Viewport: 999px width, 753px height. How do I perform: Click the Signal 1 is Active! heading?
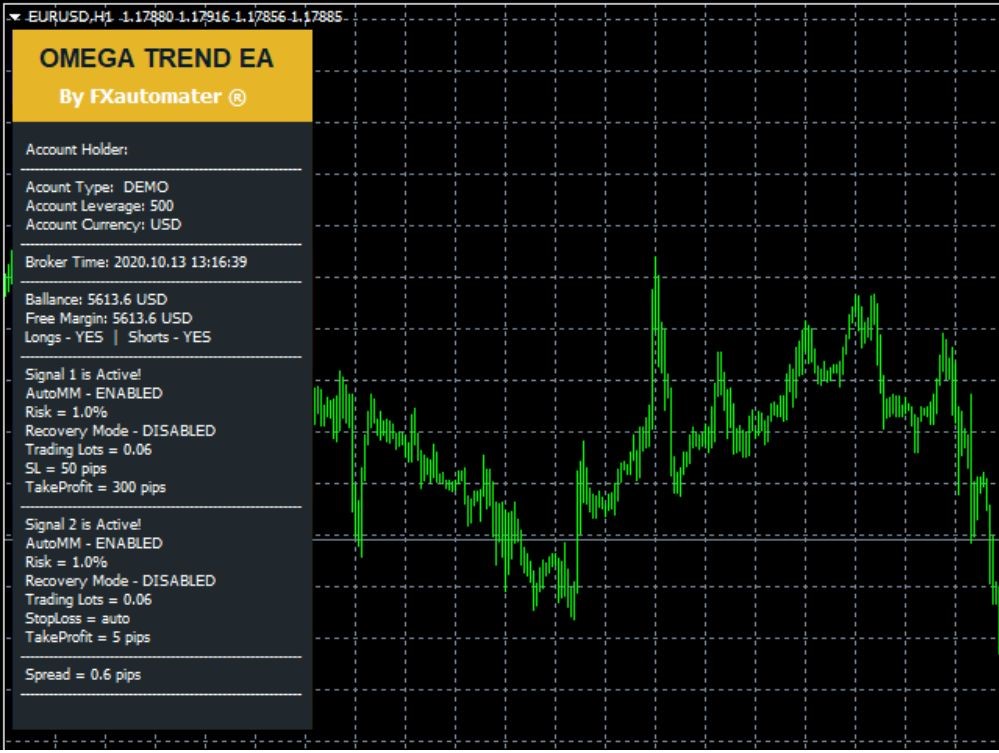point(83,375)
